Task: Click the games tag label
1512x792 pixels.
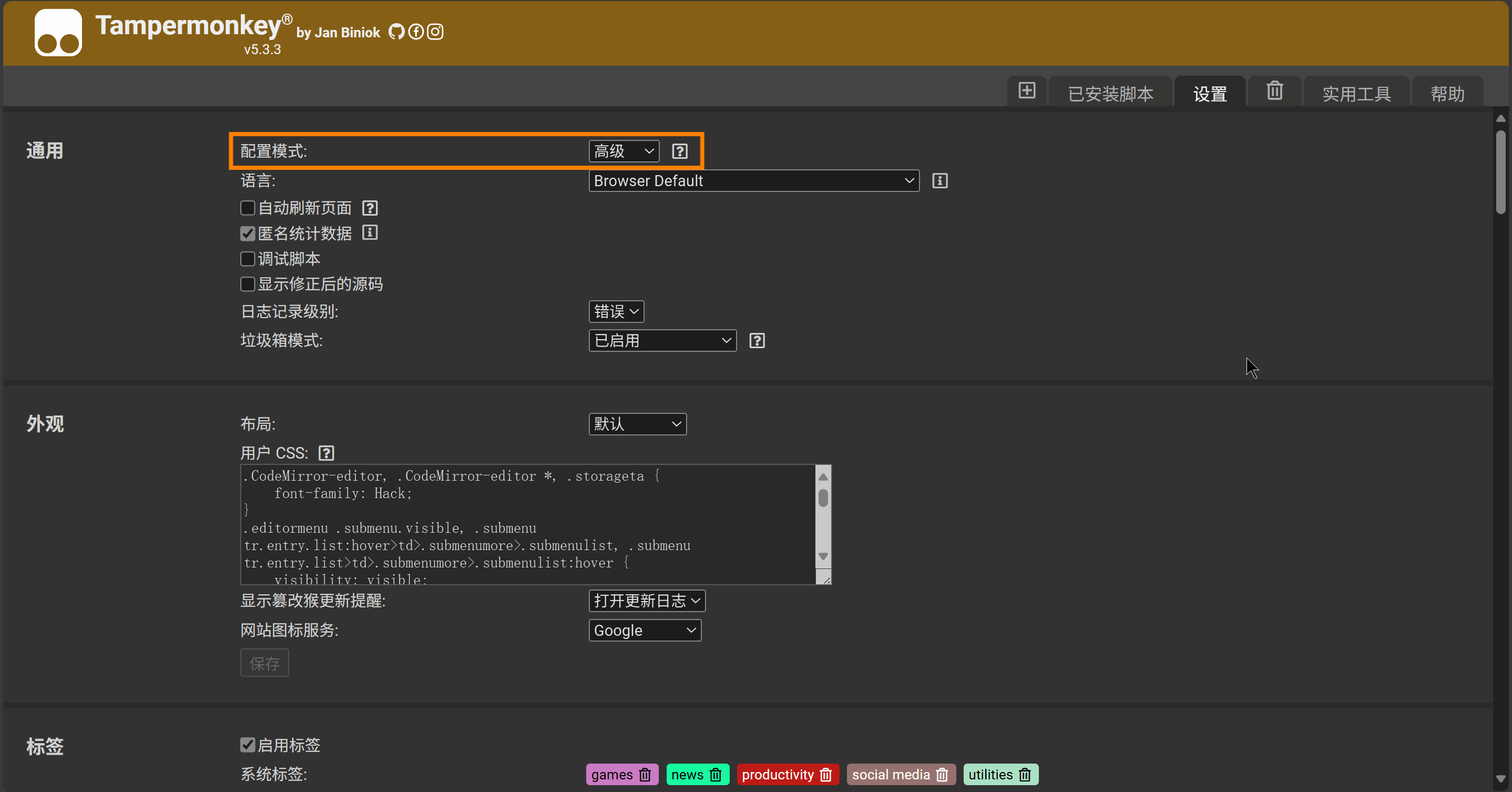Action: click(611, 775)
